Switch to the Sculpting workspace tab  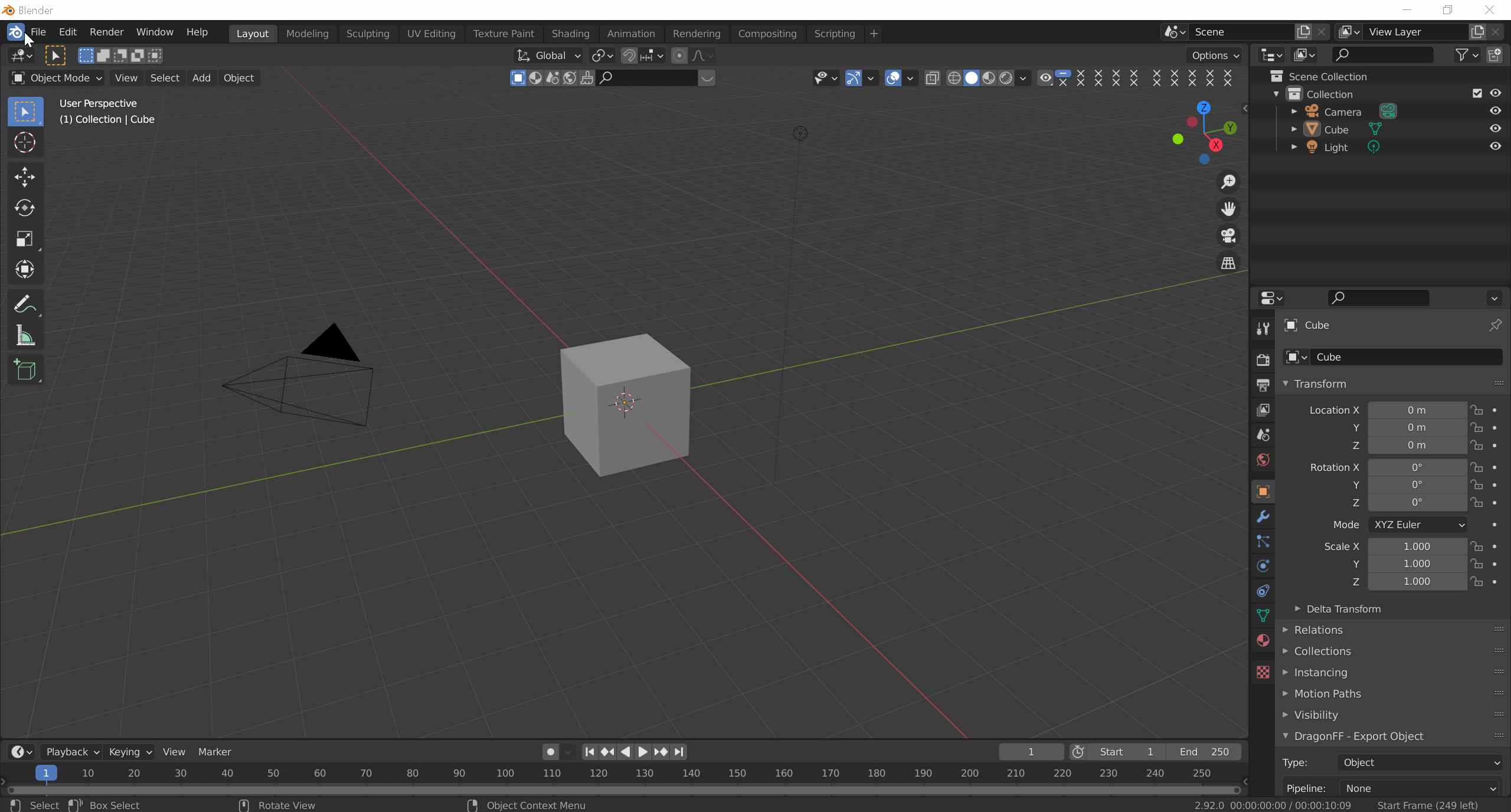tap(367, 34)
